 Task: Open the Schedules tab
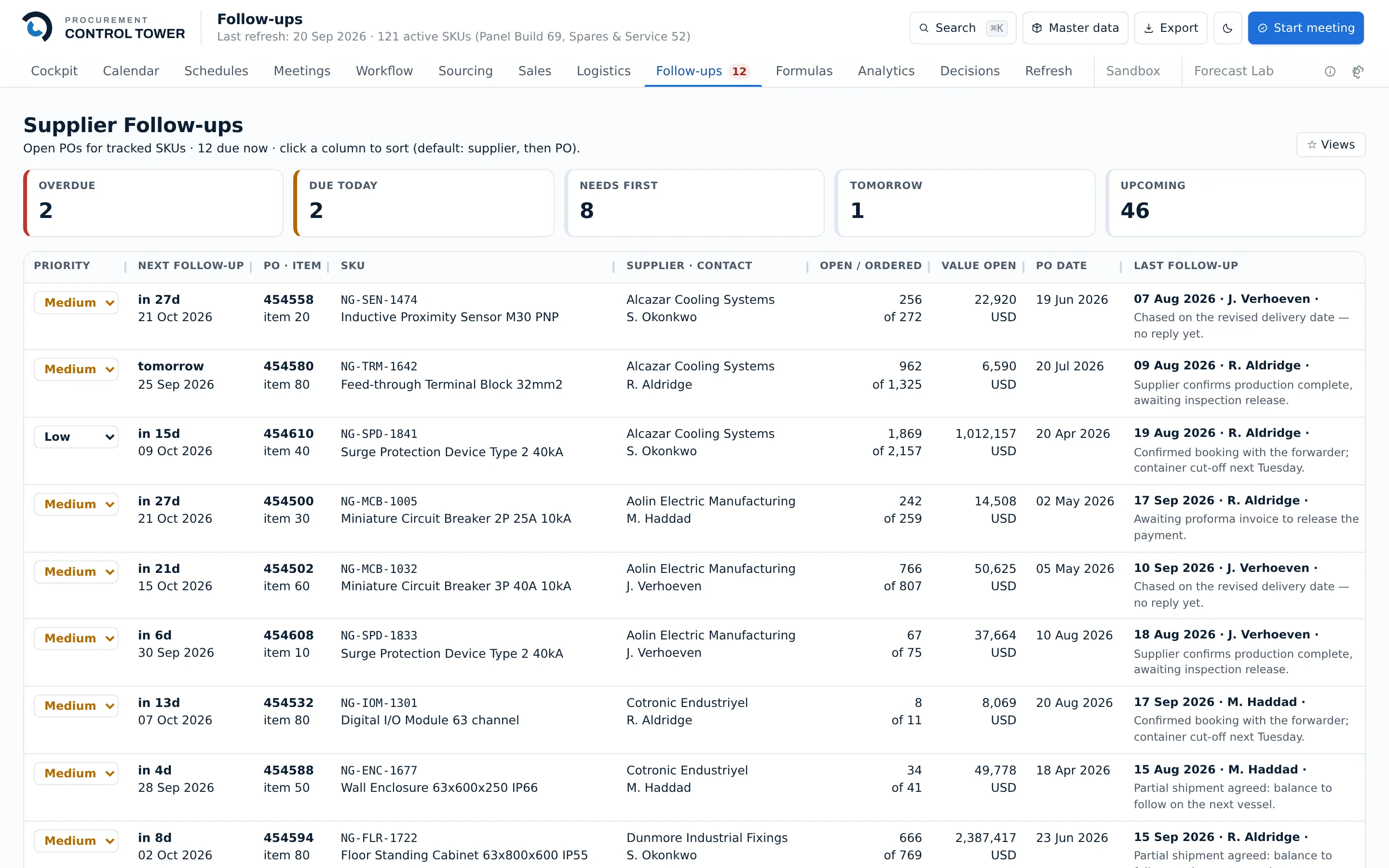(217, 71)
